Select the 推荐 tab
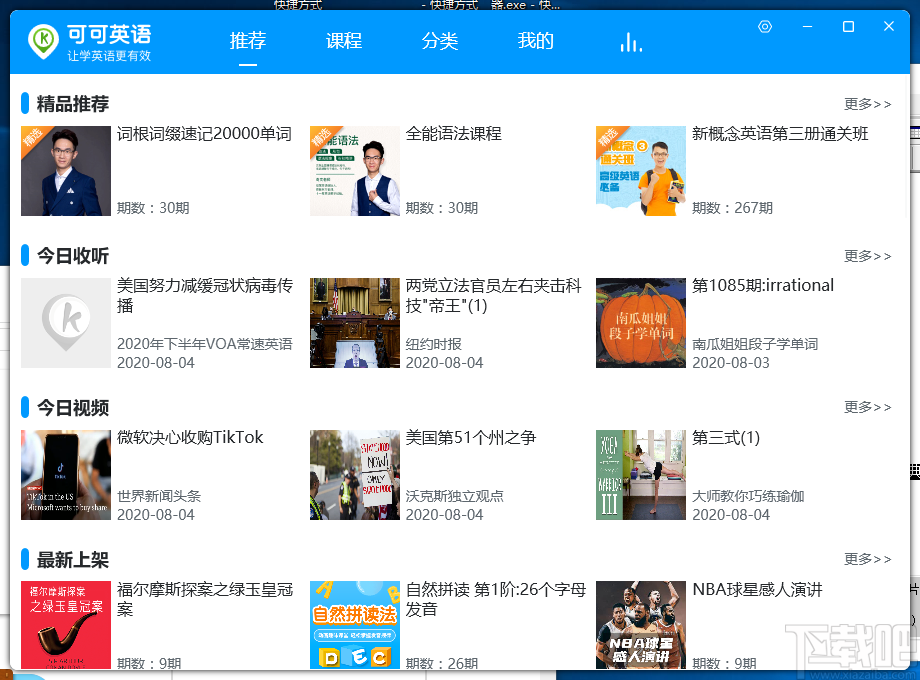 pyautogui.click(x=247, y=42)
